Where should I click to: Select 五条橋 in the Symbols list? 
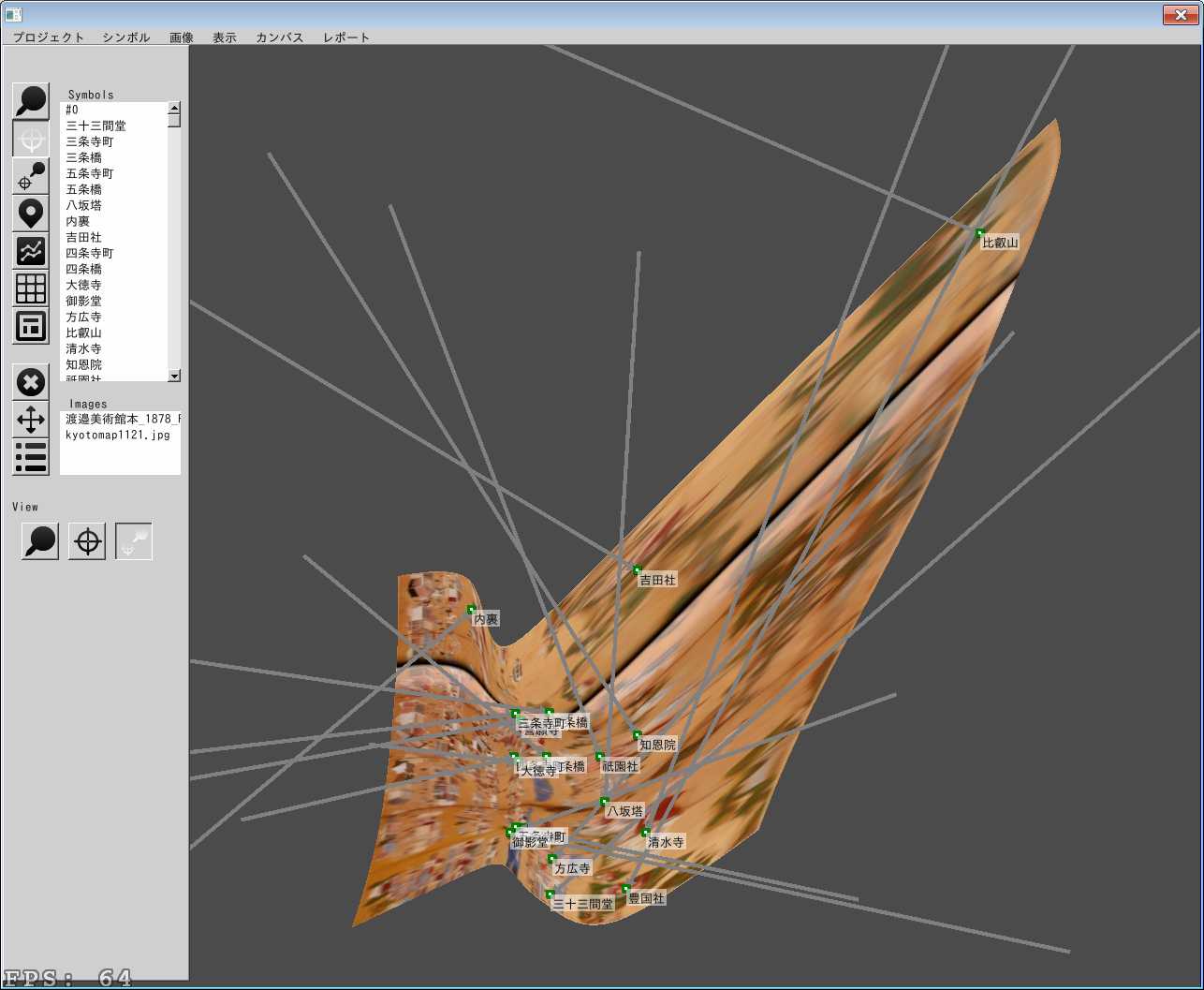click(x=113, y=189)
